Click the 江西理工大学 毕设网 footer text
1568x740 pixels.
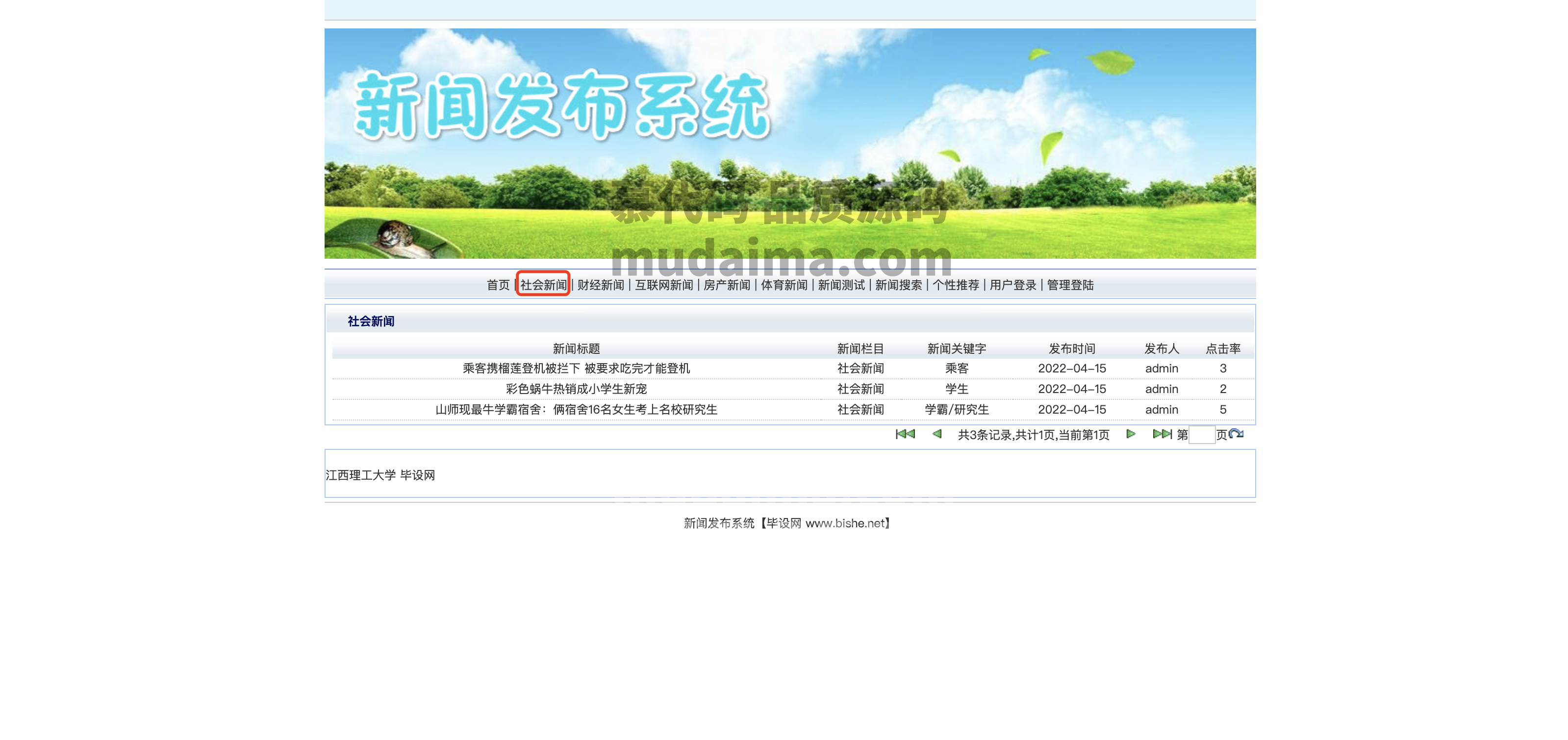pos(380,475)
